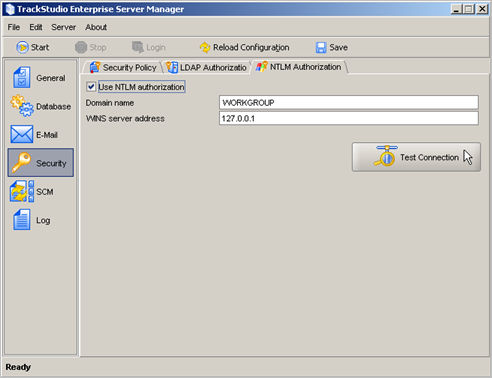The height and width of the screenshot is (378, 492).
Task: Click the General sidebar label
Action: point(51,78)
